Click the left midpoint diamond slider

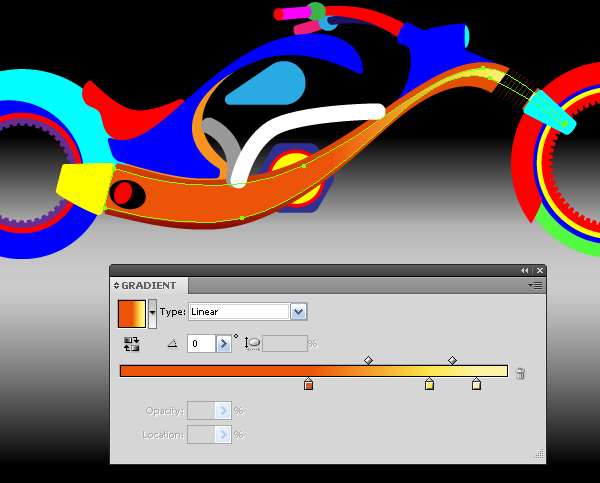click(x=368, y=360)
